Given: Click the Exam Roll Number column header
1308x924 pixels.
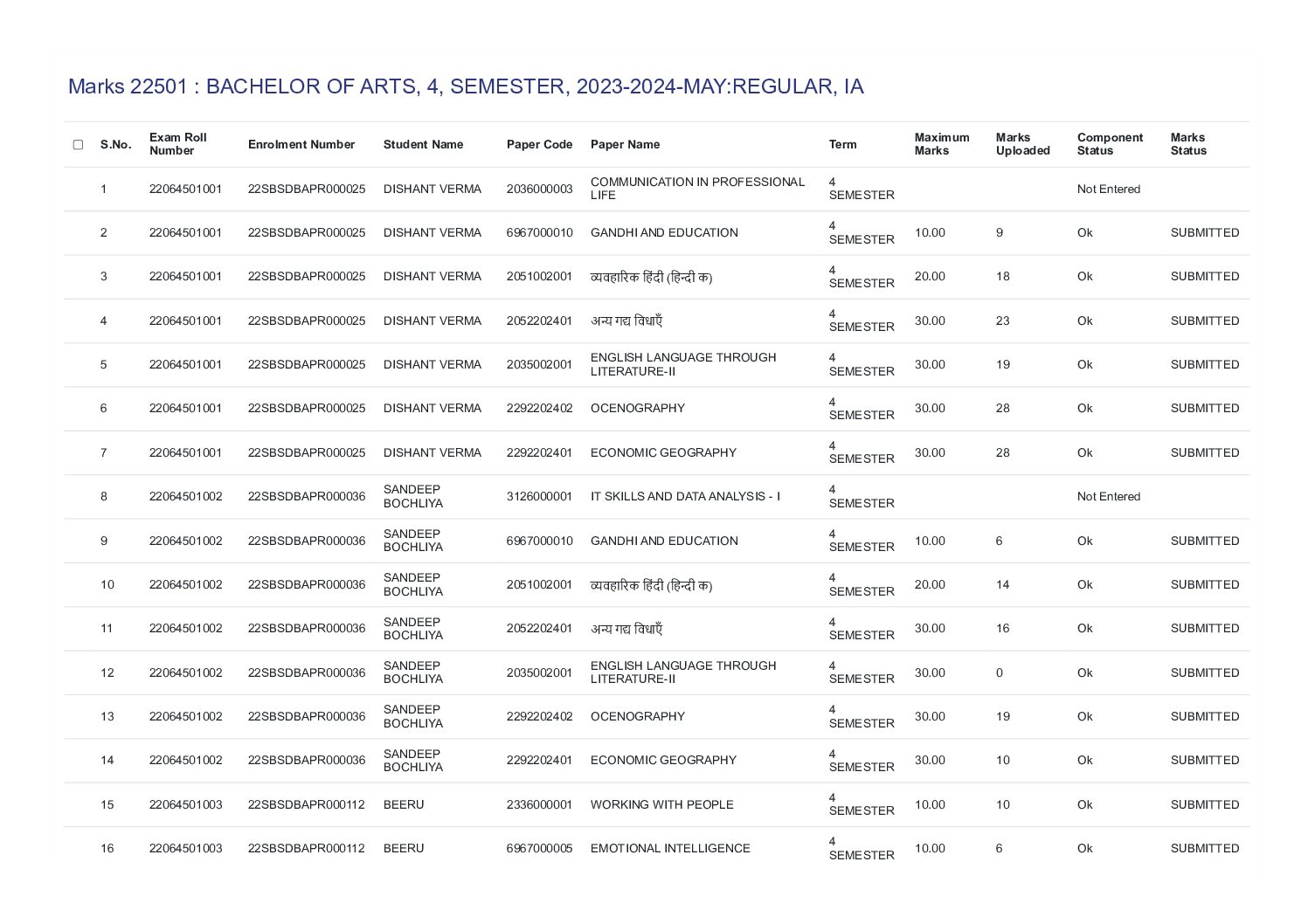Looking at the screenshot, I should coord(178,144).
